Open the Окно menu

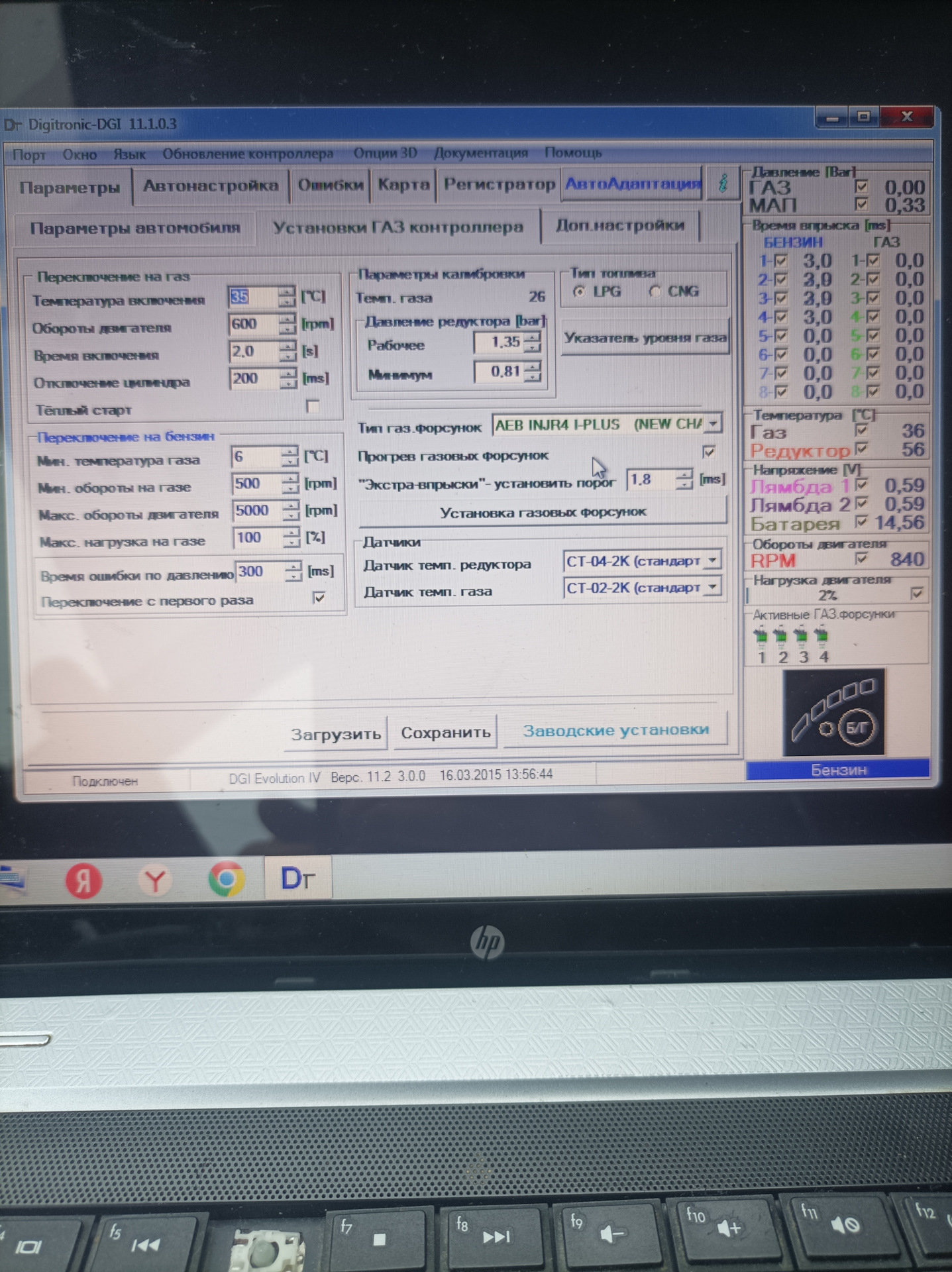click(79, 154)
